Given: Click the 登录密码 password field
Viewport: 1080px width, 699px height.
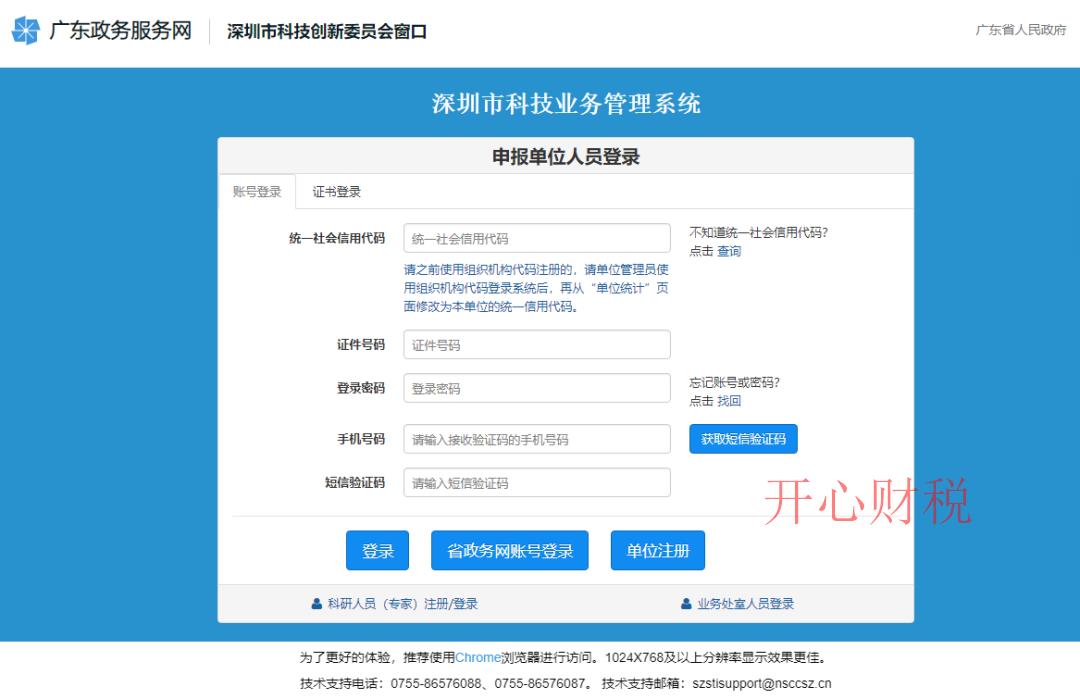Looking at the screenshot, I should pyautogui.click(x=536, y=386).
